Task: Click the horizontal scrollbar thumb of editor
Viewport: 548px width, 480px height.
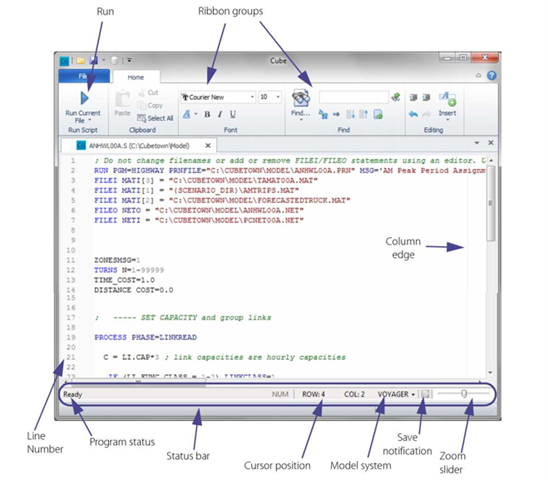Action: click(138, 382)
